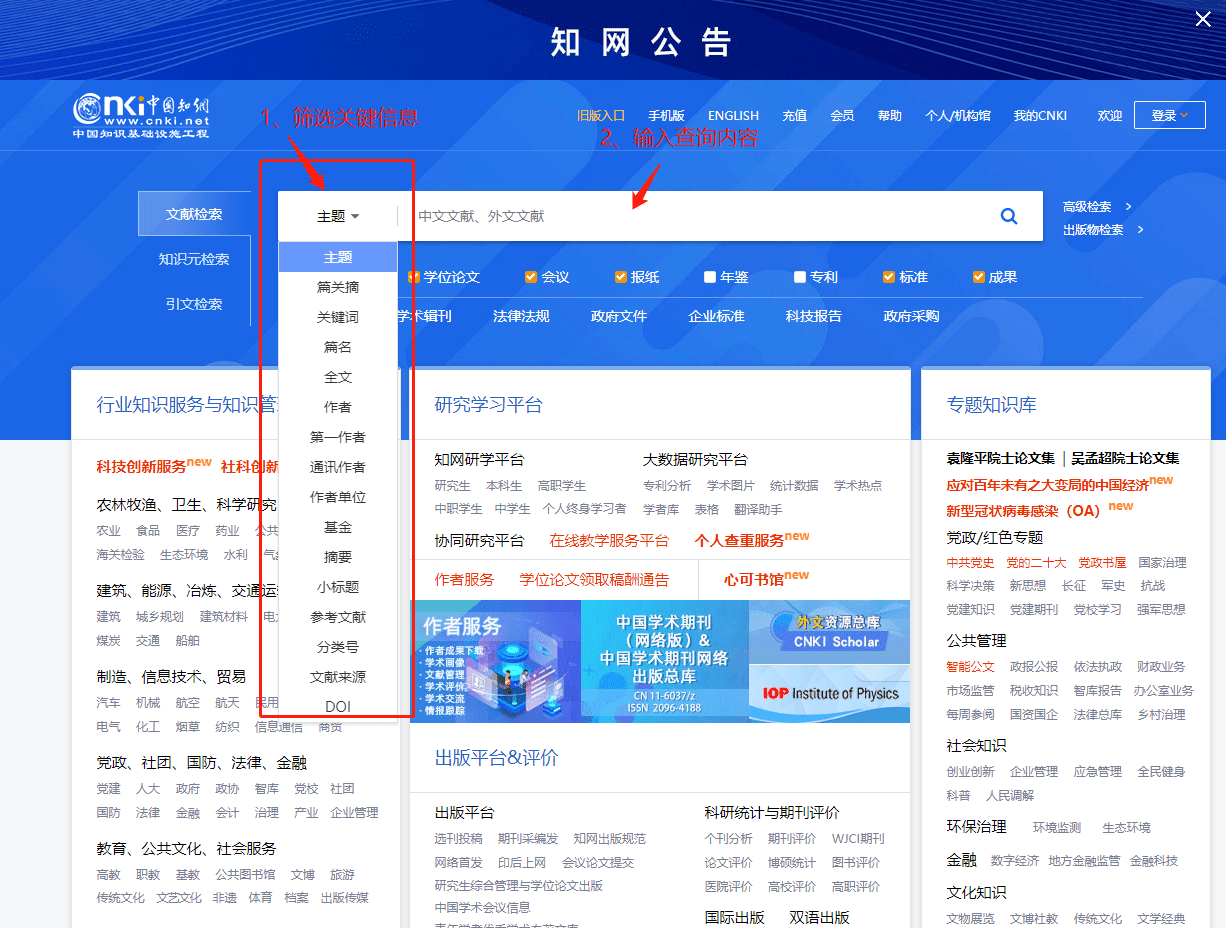Click the 中文文献、外文文献 search input

pos(690,216)
